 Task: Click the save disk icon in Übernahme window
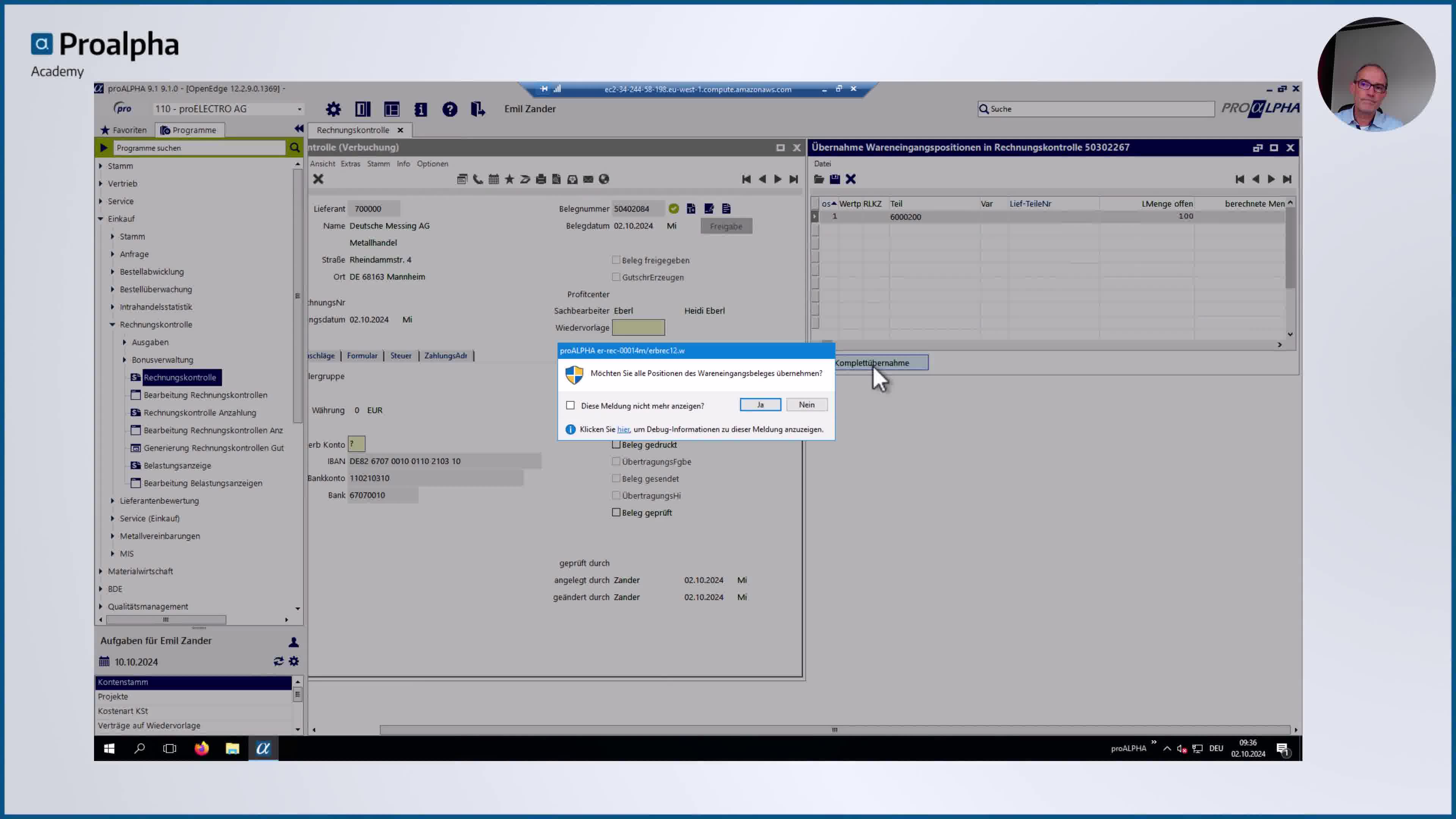pos(835,179)
